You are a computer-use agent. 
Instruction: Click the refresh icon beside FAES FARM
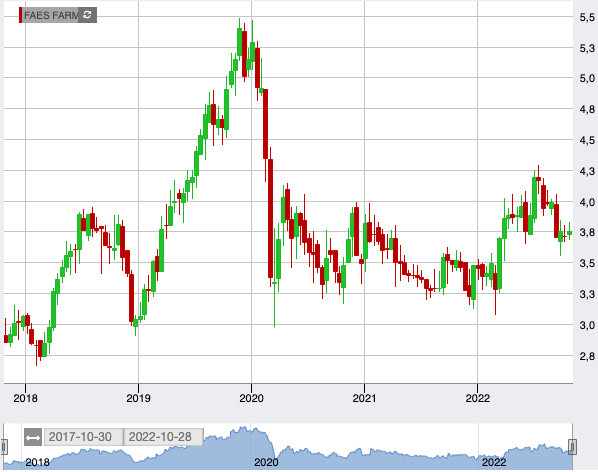pyautogui.click(x=87, y=15)
